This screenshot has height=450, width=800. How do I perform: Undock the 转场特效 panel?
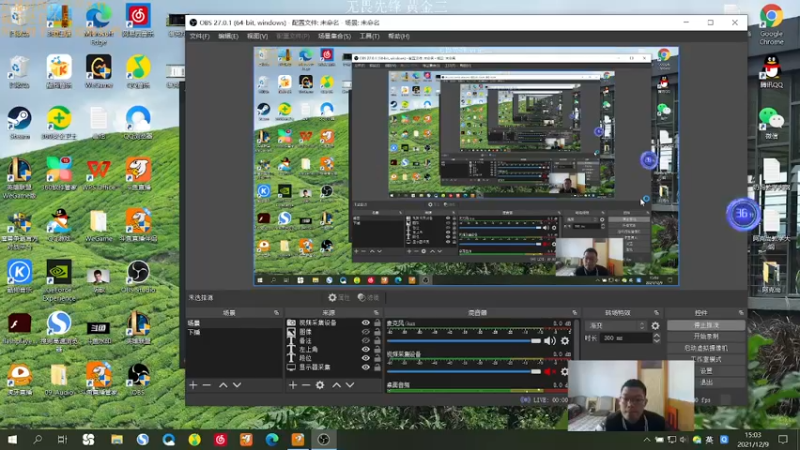click(657, 313)
